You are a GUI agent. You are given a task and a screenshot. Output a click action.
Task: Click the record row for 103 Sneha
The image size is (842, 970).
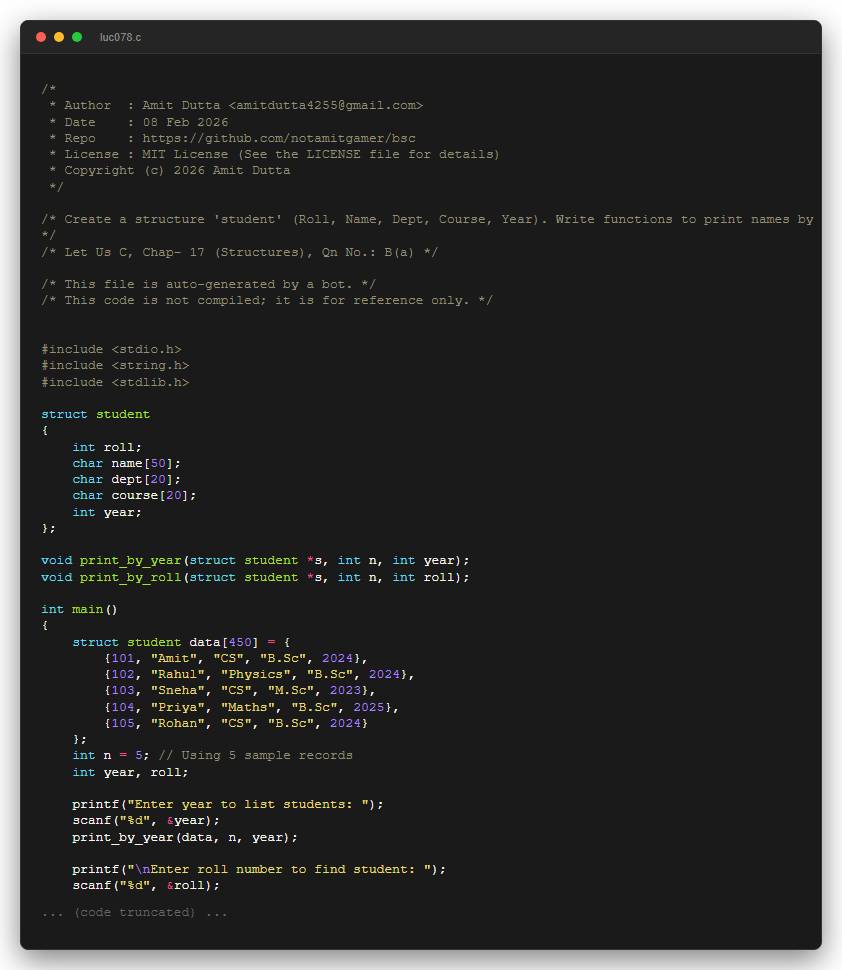pos(240,690)
